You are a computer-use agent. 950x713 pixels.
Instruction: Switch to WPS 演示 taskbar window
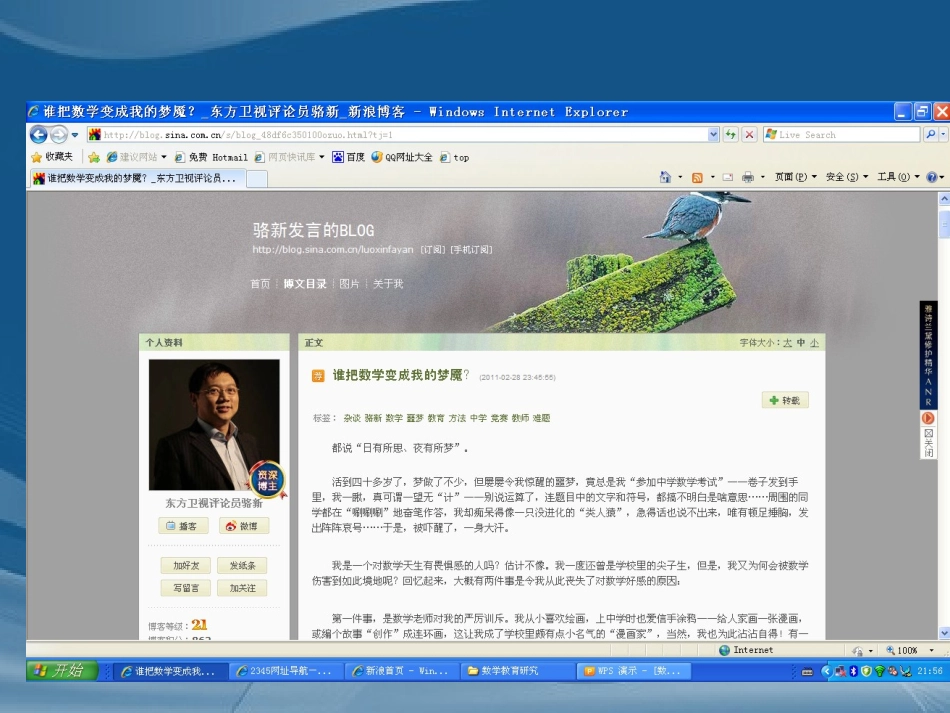click(633, 671)
